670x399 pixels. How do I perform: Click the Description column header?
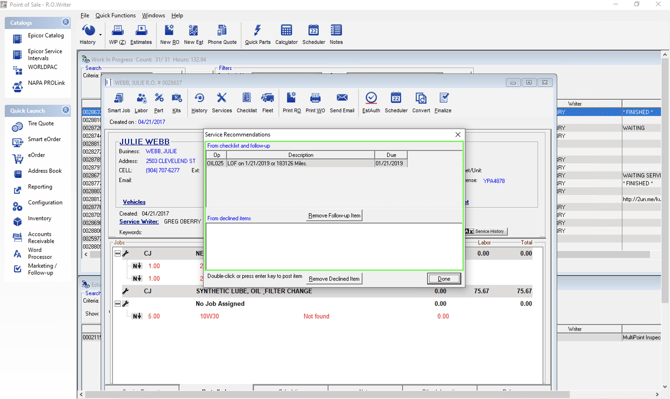(300, 155)
